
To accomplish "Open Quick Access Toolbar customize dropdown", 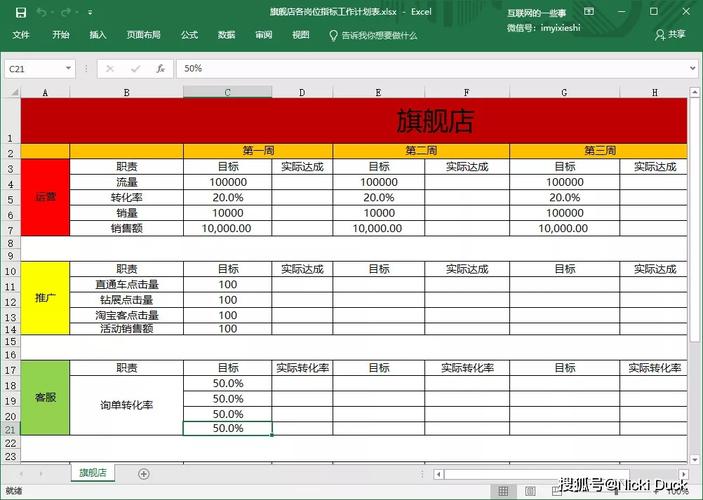I will [90, 13].
